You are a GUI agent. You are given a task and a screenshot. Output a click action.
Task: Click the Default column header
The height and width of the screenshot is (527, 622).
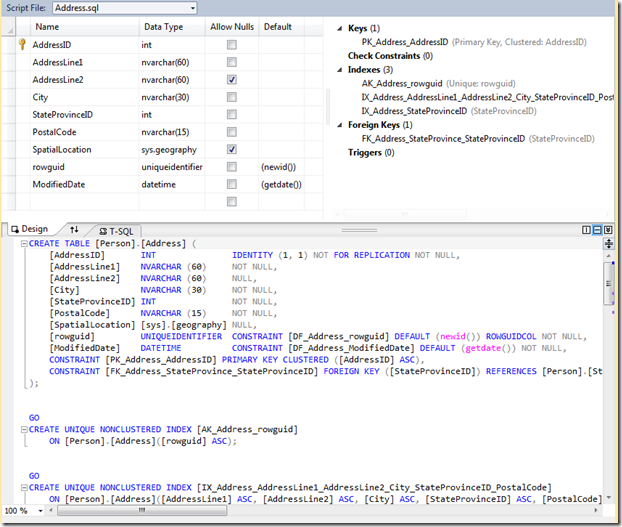(281, 27)
